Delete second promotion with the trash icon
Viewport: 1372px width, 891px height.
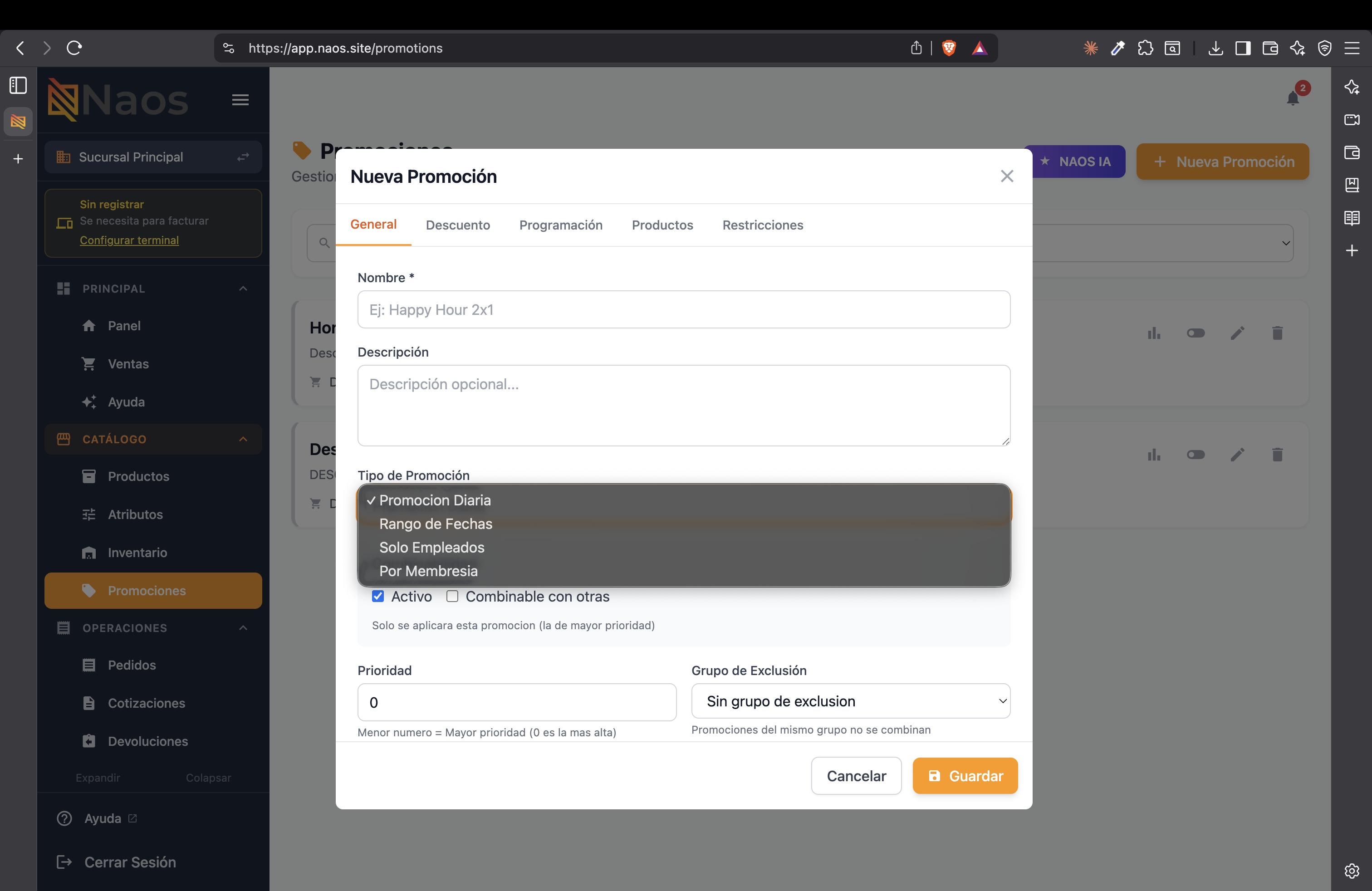pos(1278,455)
